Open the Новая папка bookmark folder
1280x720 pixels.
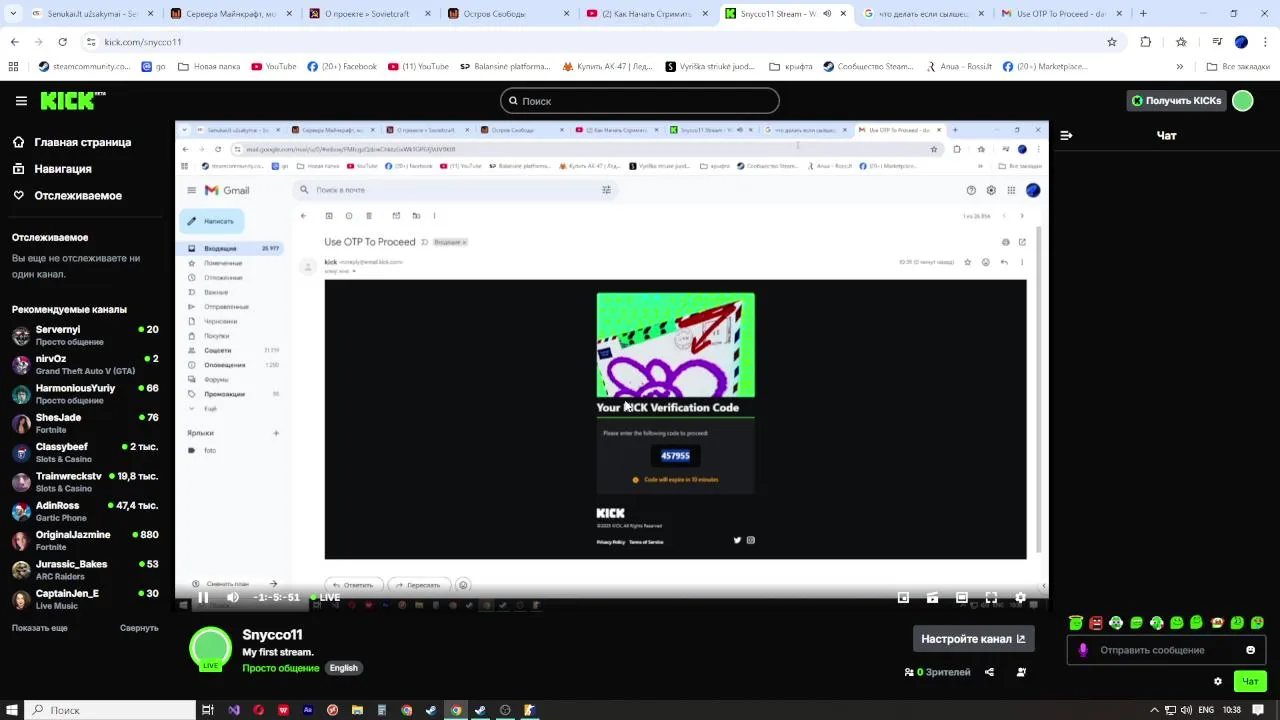(209, 67)
